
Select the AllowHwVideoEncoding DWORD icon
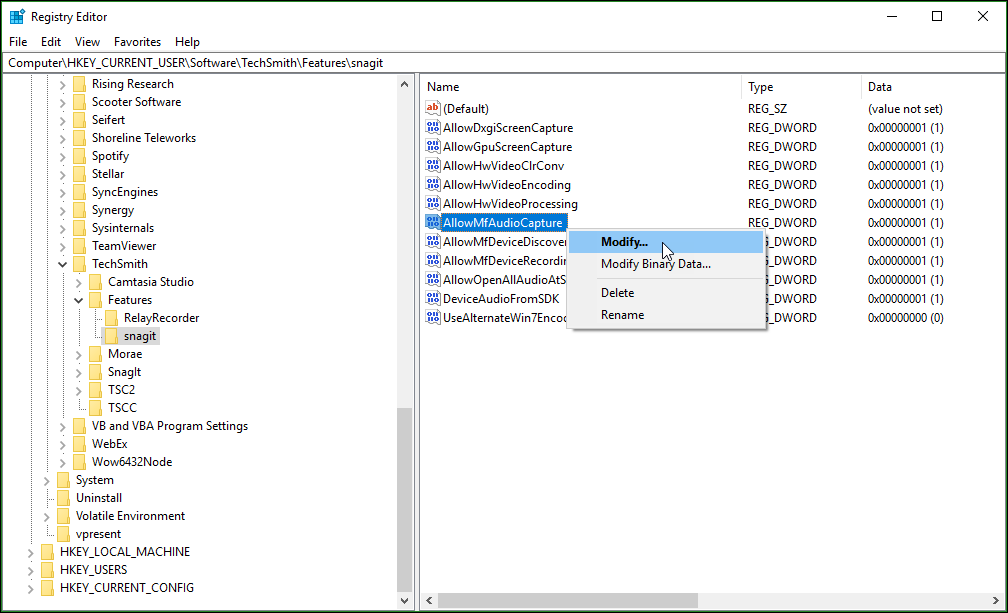(x=433, y=185)
